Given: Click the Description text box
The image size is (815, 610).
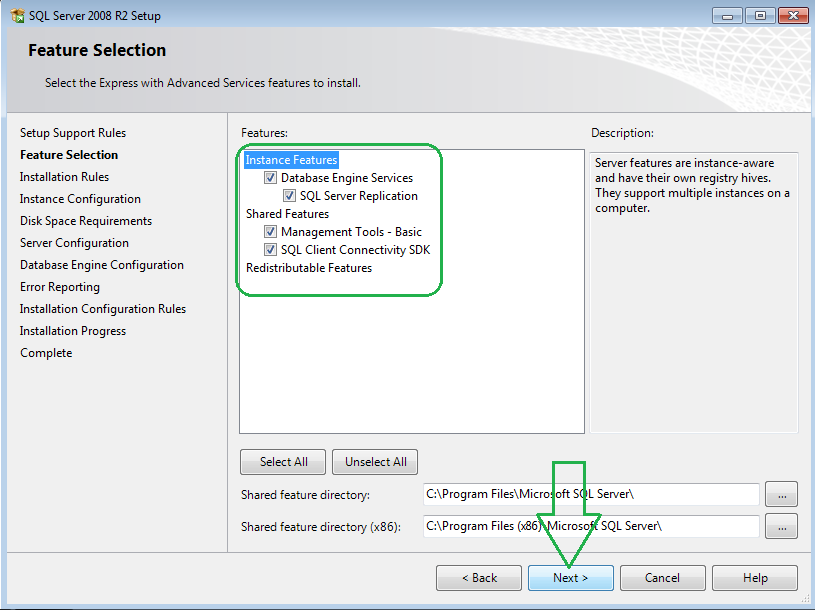Looking at the screenshot, I should tap(694, 293).
